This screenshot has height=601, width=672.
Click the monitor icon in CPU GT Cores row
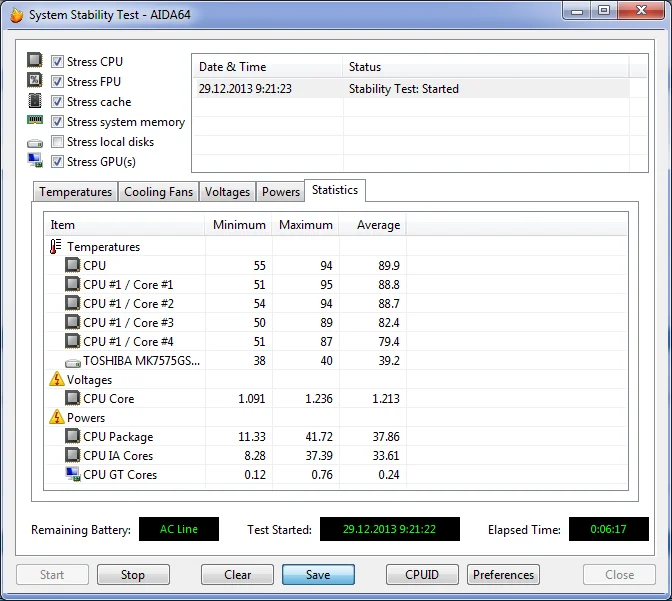pyautogui.click(x=73, y=474)
